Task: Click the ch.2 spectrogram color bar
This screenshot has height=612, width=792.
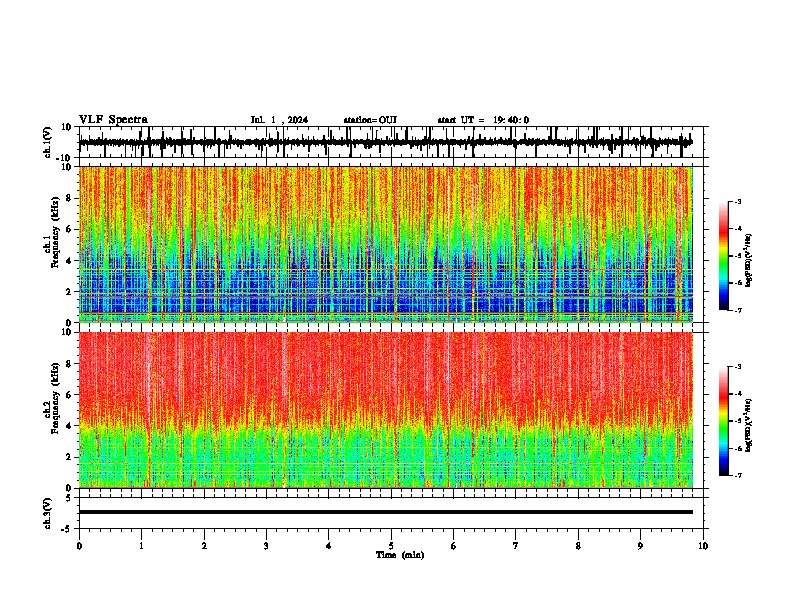Action: coord(723,421)
